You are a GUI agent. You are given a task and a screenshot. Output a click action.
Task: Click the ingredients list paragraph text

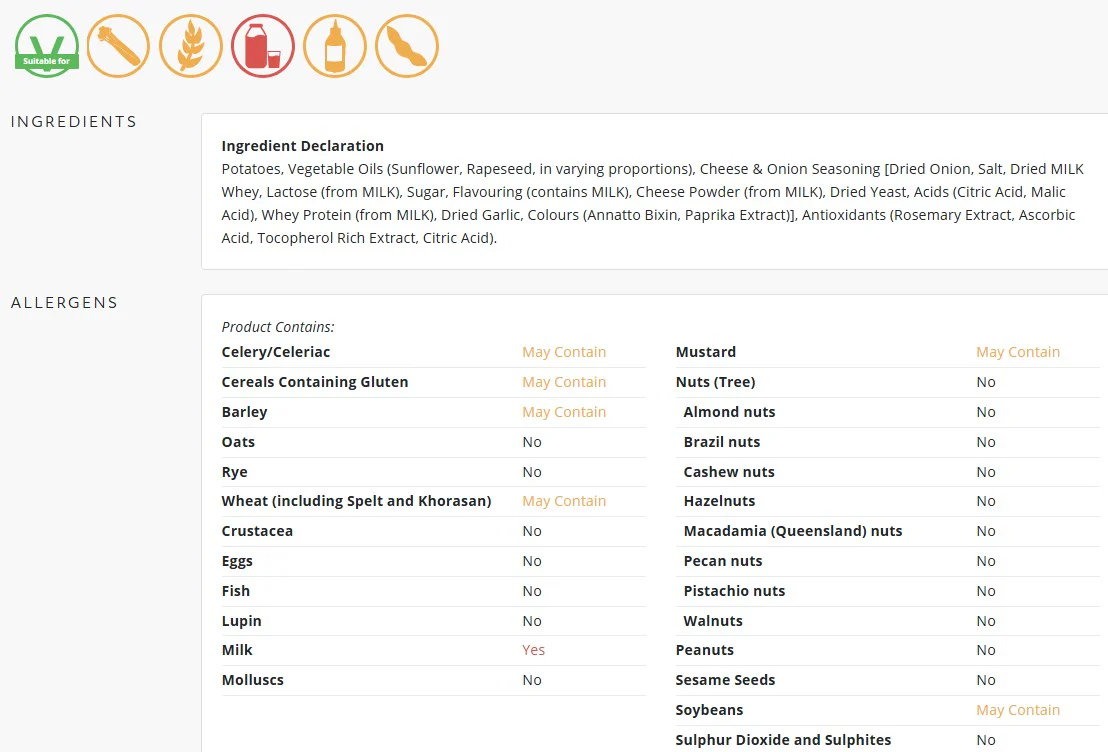(x=652, y=204)
